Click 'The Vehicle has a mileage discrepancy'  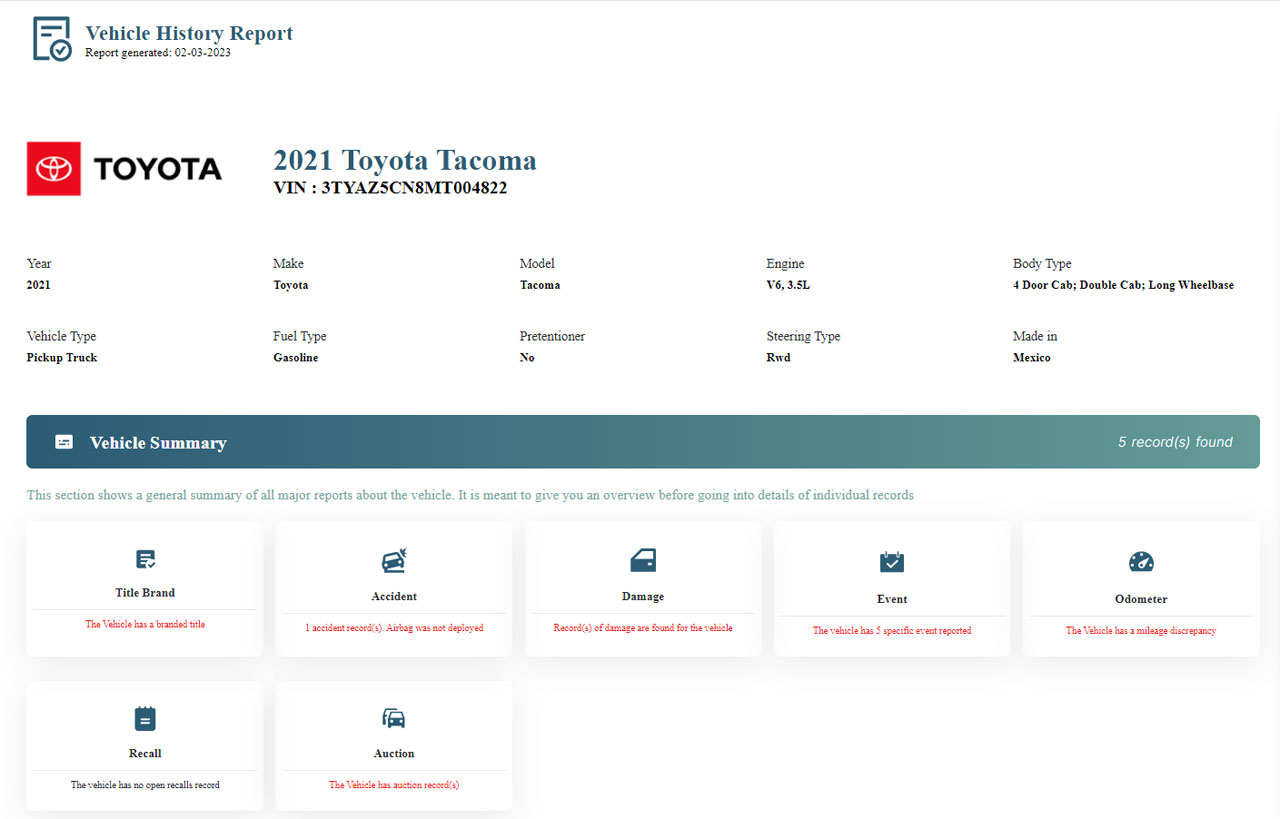click(x=1141, y=631)
